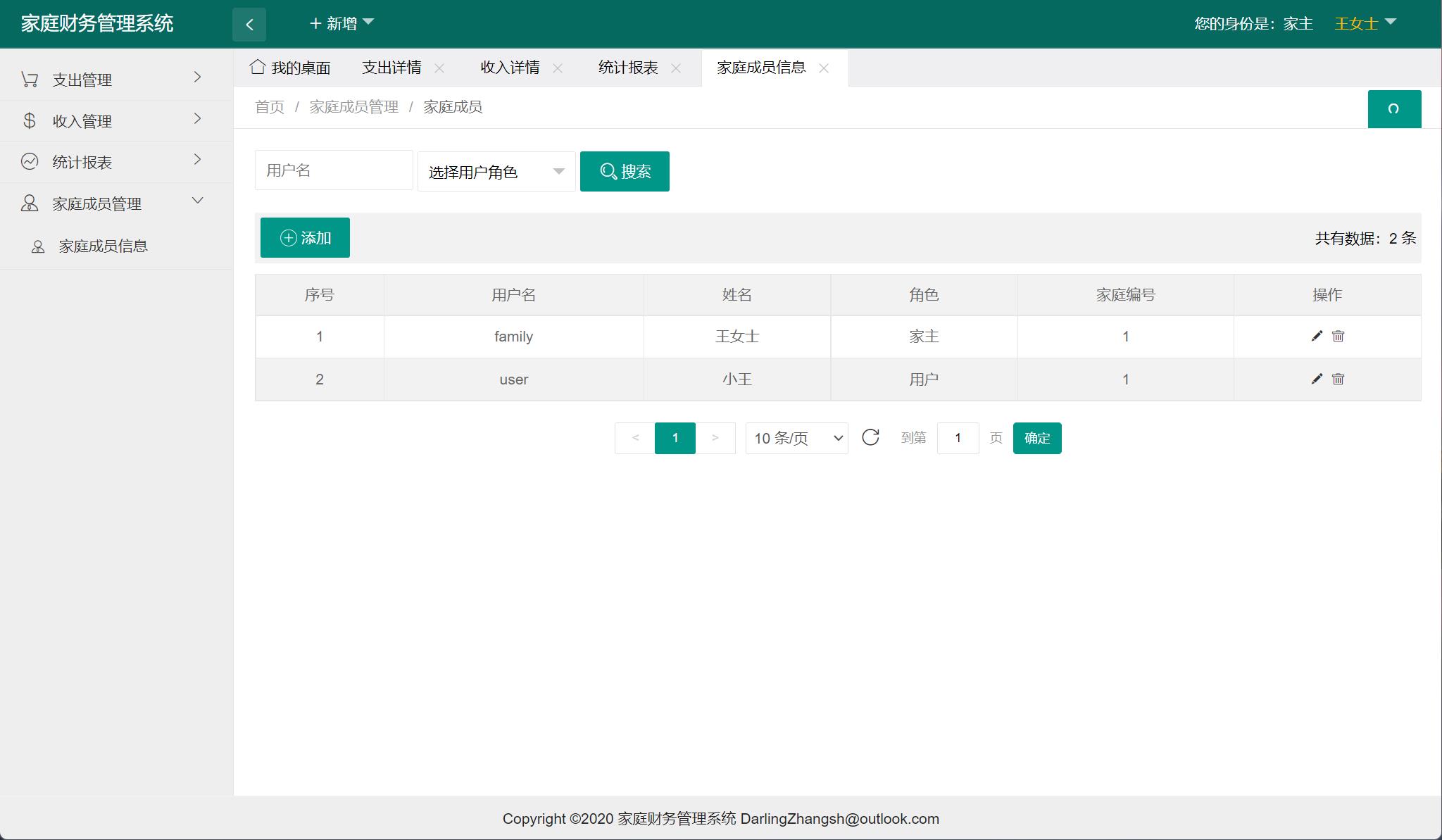Click the magnifier icon at top right
The height and width of the screenshot is (840, 1442).
(x=1394, y=109)
